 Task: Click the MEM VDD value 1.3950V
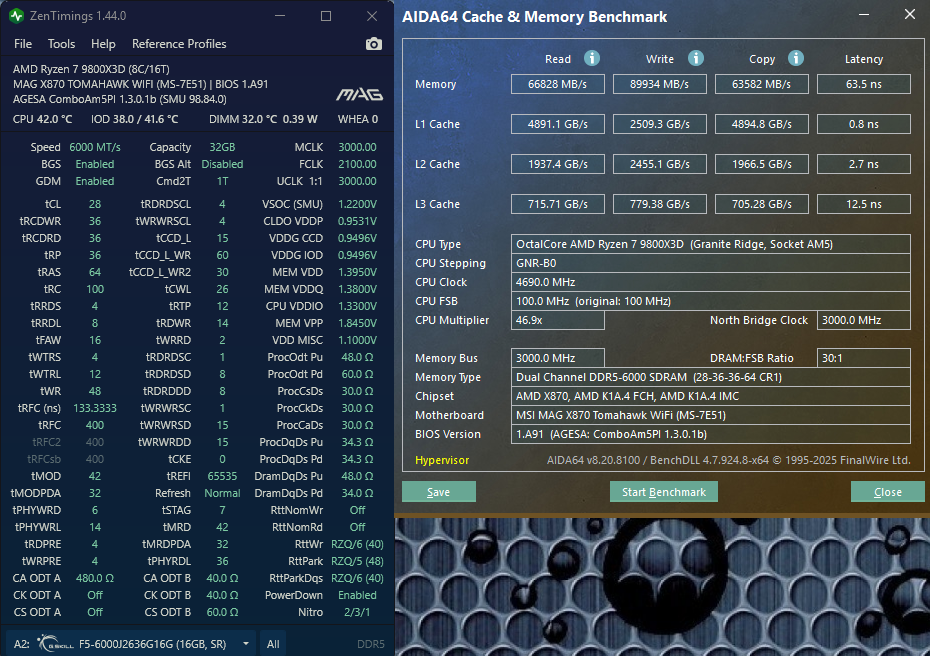click(357, 272)
